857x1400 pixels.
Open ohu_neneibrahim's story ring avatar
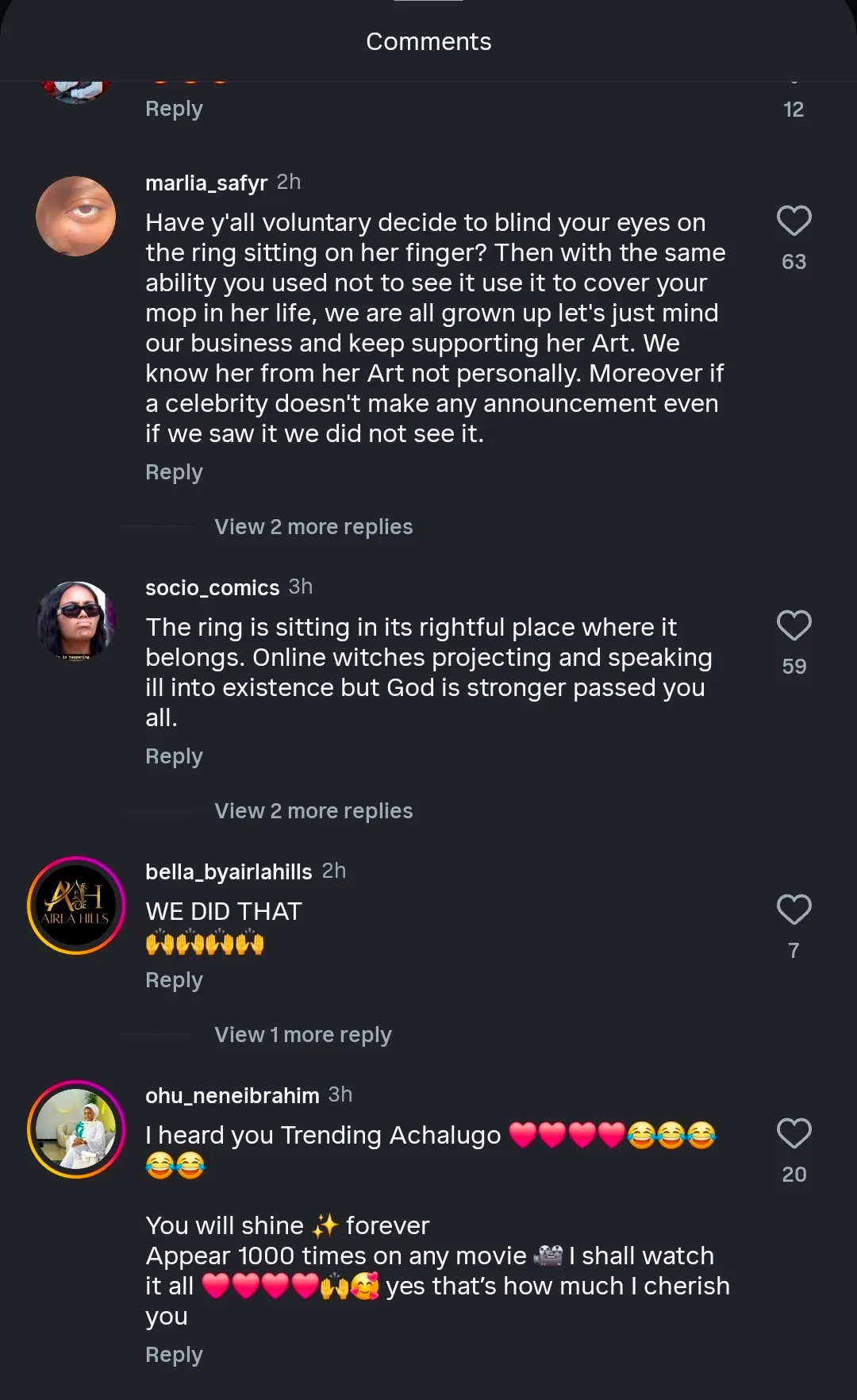pos(76,1129)
